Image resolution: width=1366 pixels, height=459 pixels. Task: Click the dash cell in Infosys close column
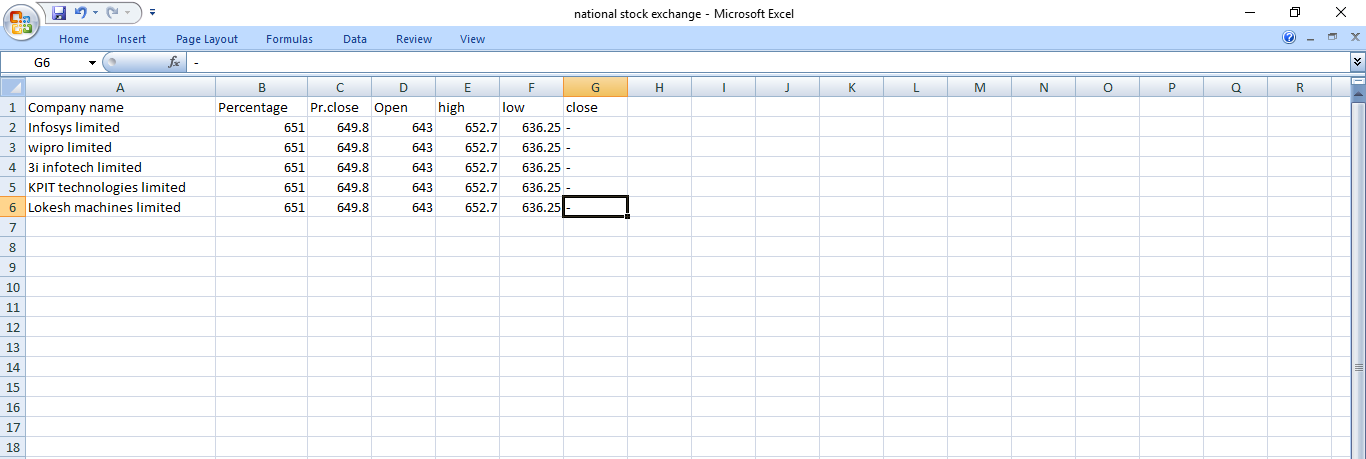click(596, 127)
